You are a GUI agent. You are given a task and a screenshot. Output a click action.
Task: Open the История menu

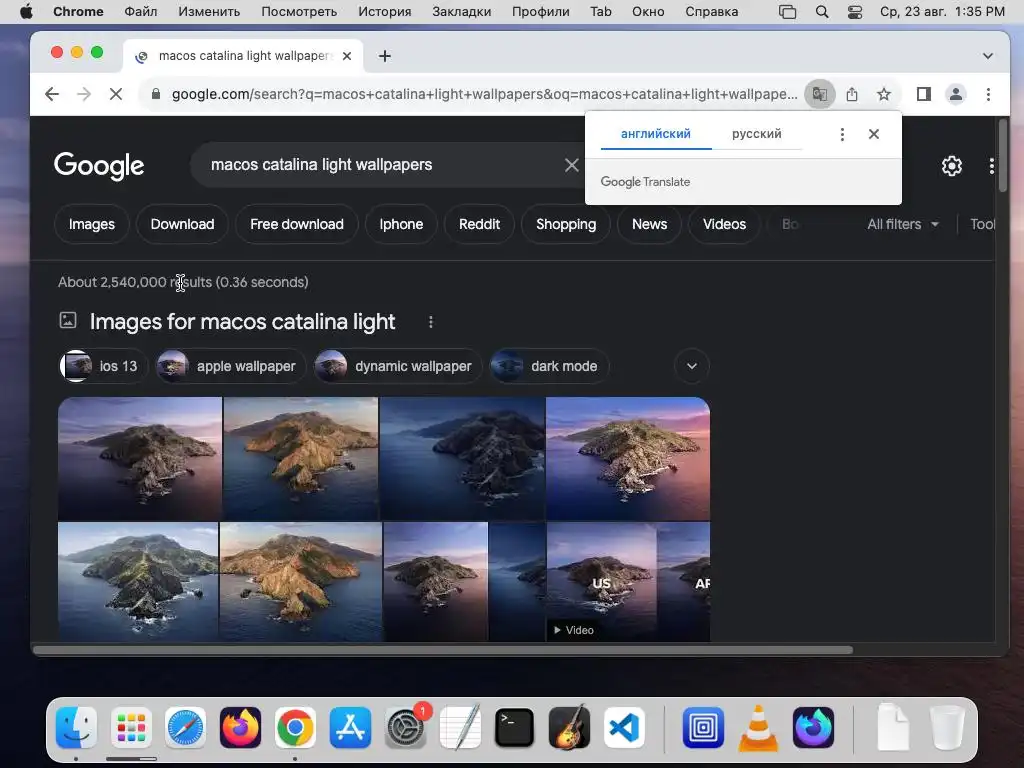[385, 12]
